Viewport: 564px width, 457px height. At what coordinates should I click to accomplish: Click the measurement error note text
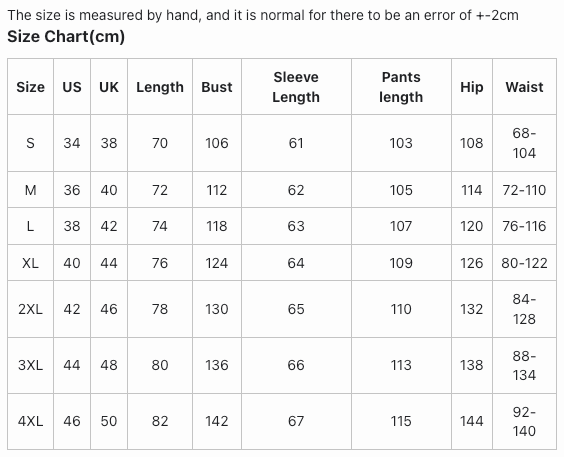[x=263, y=15]
